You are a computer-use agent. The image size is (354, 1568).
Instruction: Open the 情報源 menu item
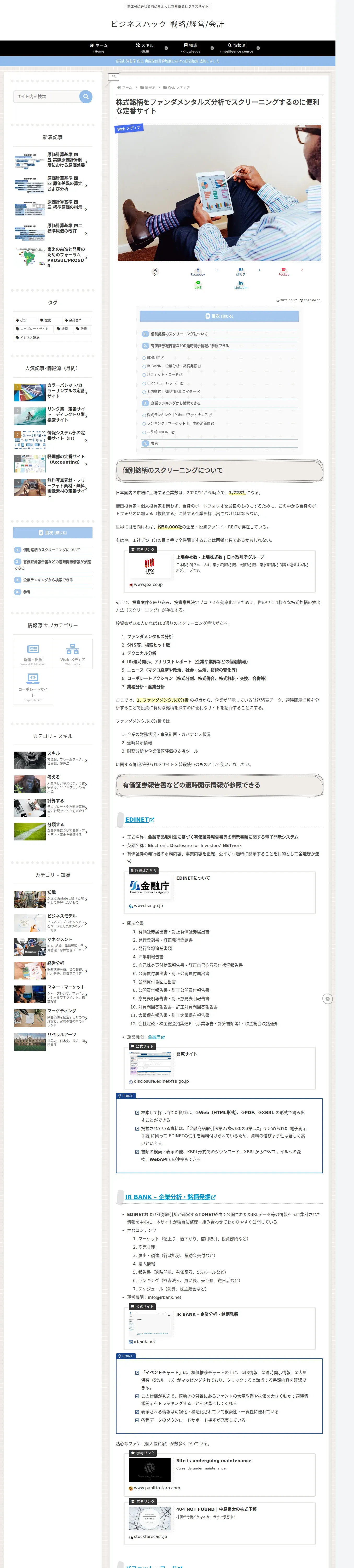237,48
